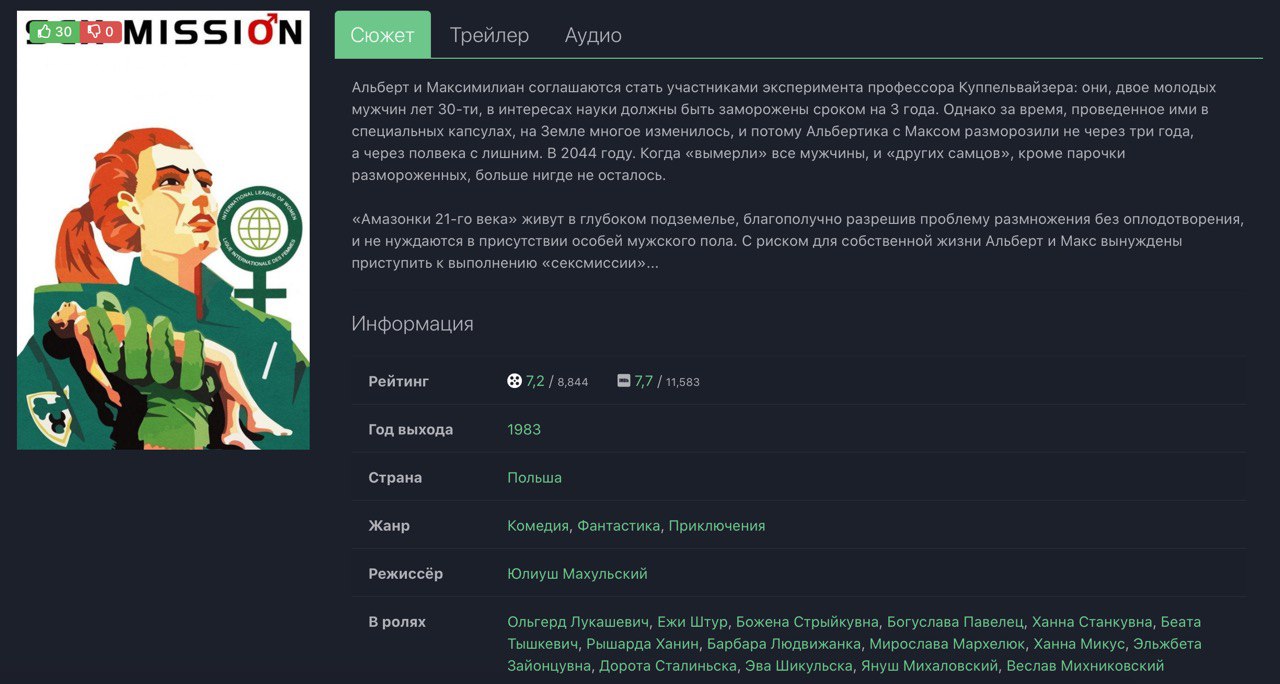The image size is (1280, 684).
Task: Open release year 1983 link
Action: point(524,430)
